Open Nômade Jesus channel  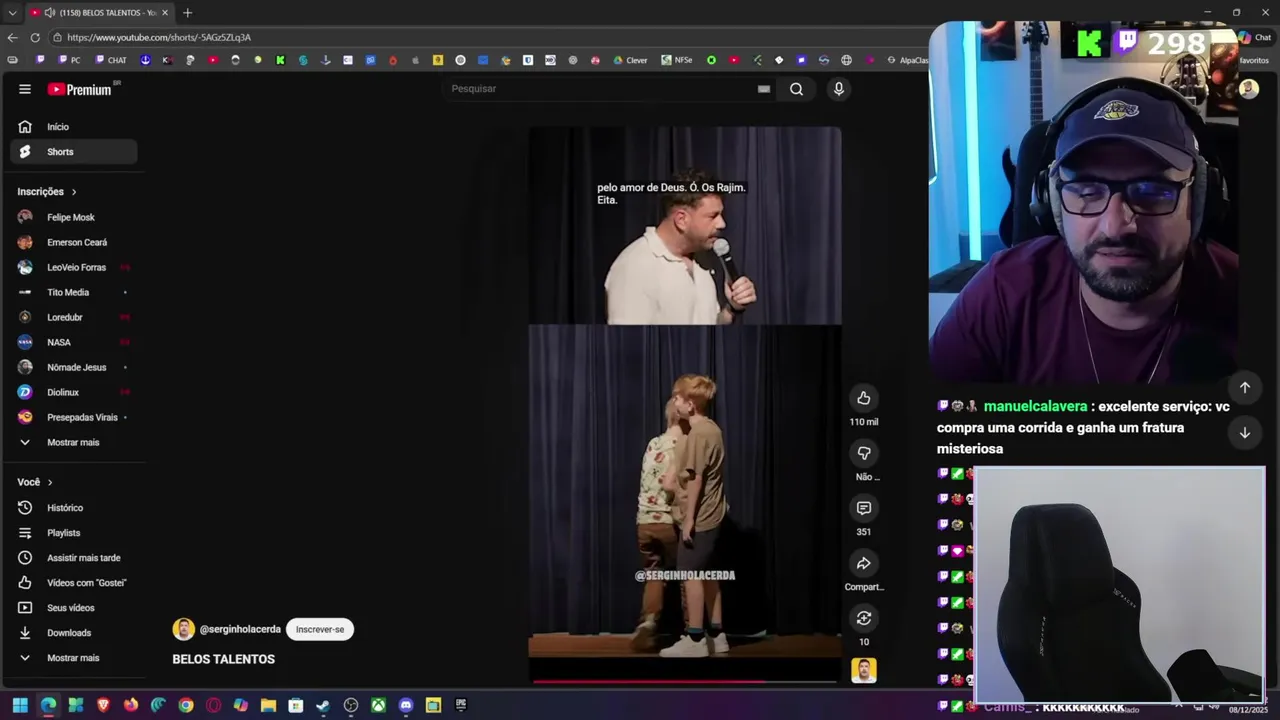coord(74,367)
